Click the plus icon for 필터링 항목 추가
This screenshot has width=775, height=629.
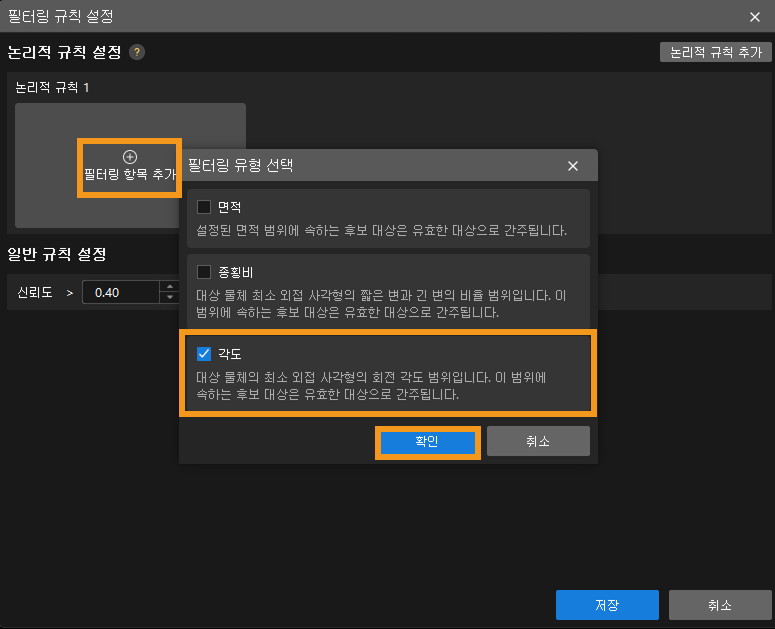point(129,157)
